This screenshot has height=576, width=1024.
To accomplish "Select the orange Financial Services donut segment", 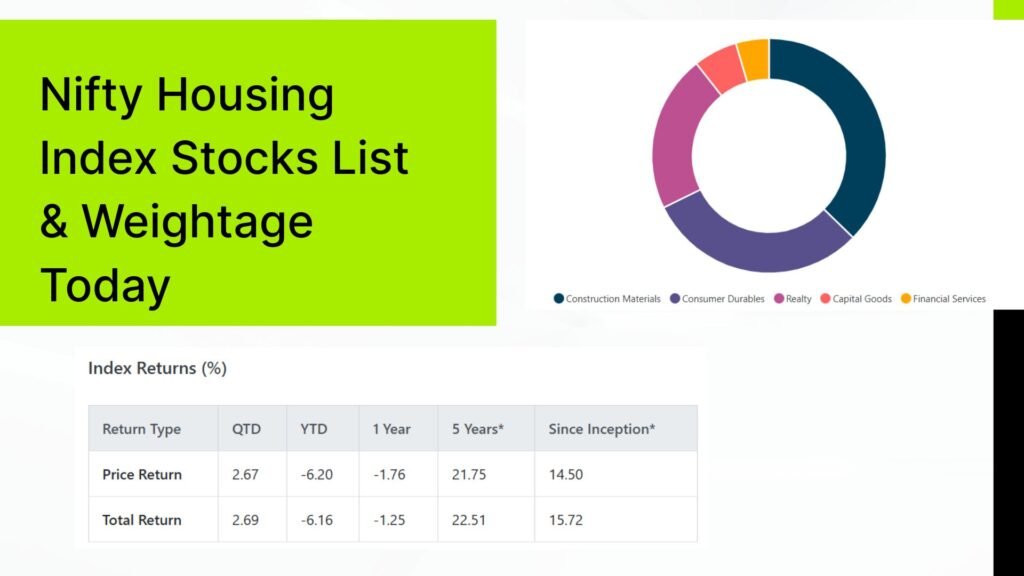I will [x=754, y=60].
